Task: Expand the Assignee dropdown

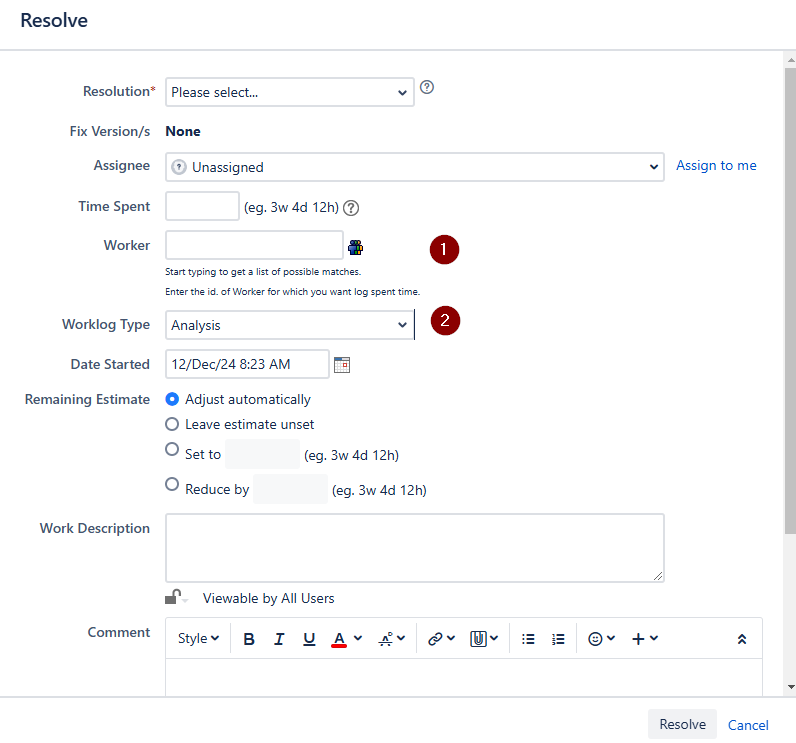Action: 414,167
